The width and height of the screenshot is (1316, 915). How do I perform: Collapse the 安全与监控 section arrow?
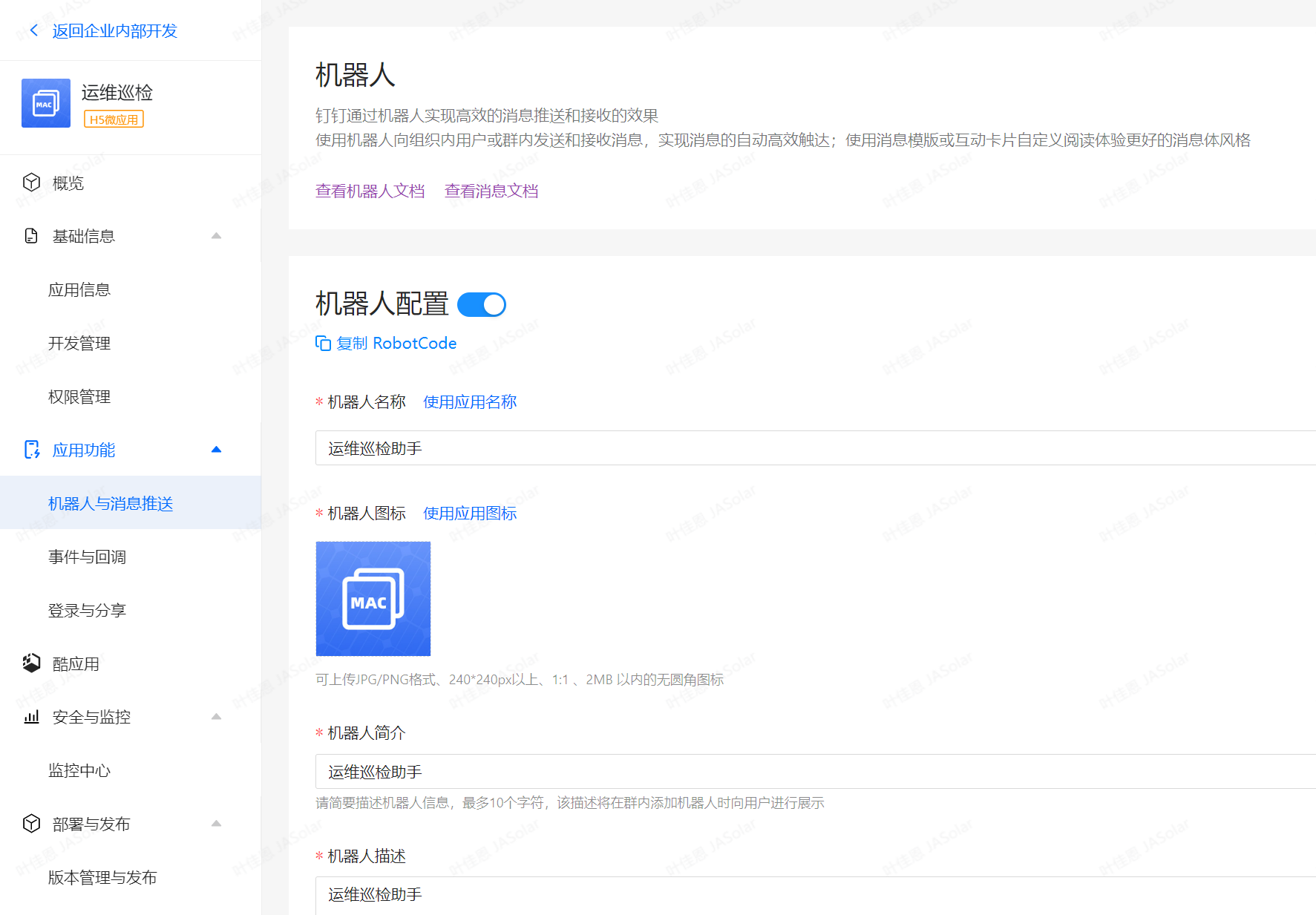[x=216, y=717]
